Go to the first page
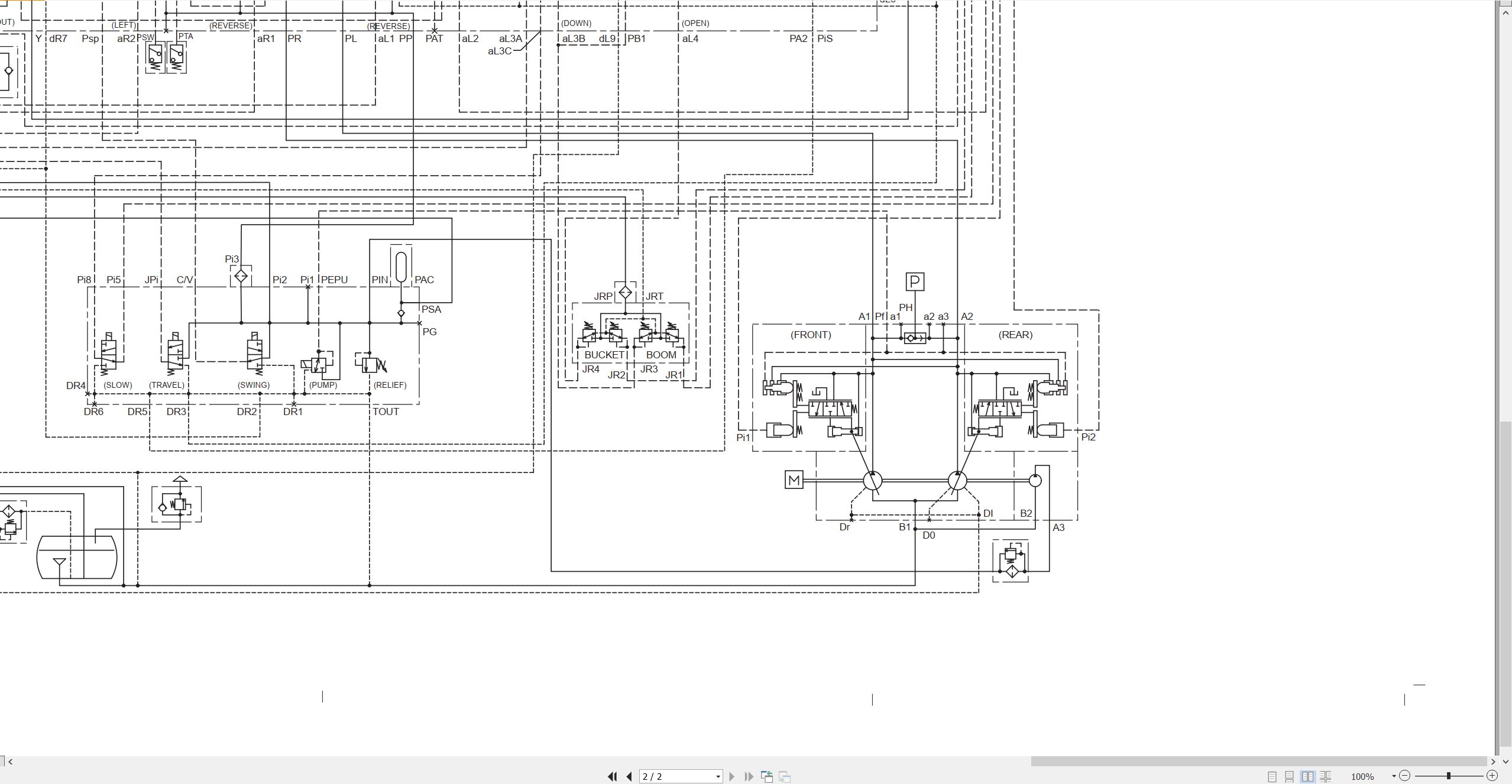This screenshot has width=1512, height=784. (x=613, y=776)
